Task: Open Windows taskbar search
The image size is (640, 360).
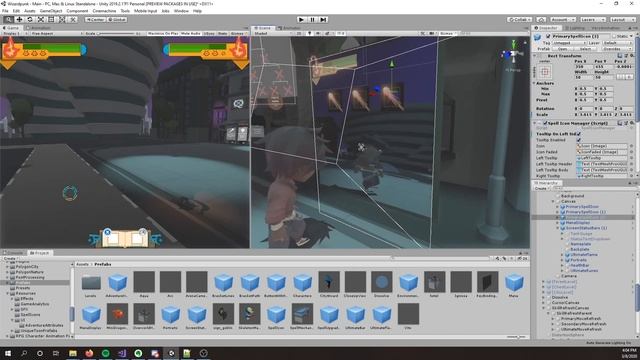Action: pos(24,353)
